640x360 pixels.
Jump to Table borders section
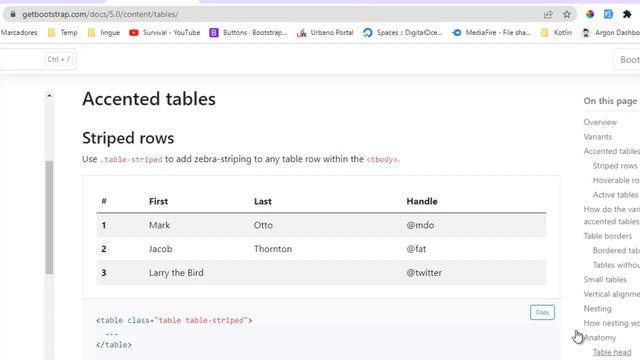[x=608, y=236]
